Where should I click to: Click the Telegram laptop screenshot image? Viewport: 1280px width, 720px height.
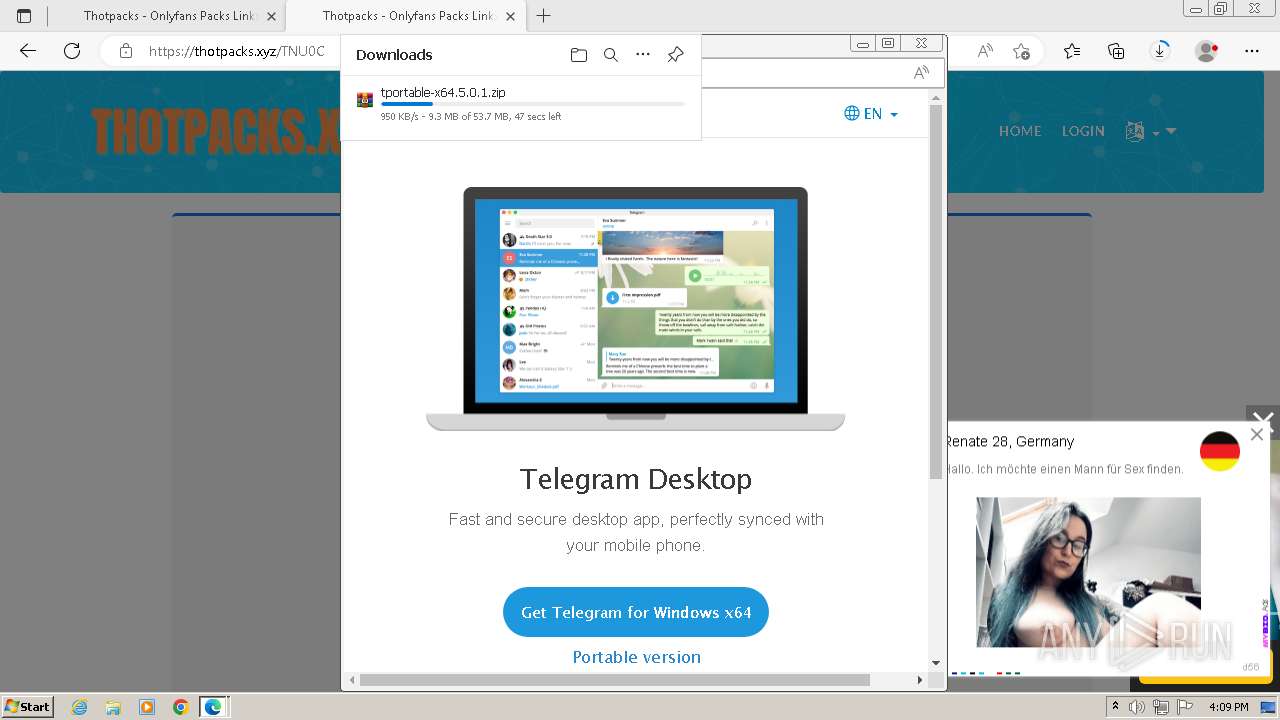tap(636, 309)
